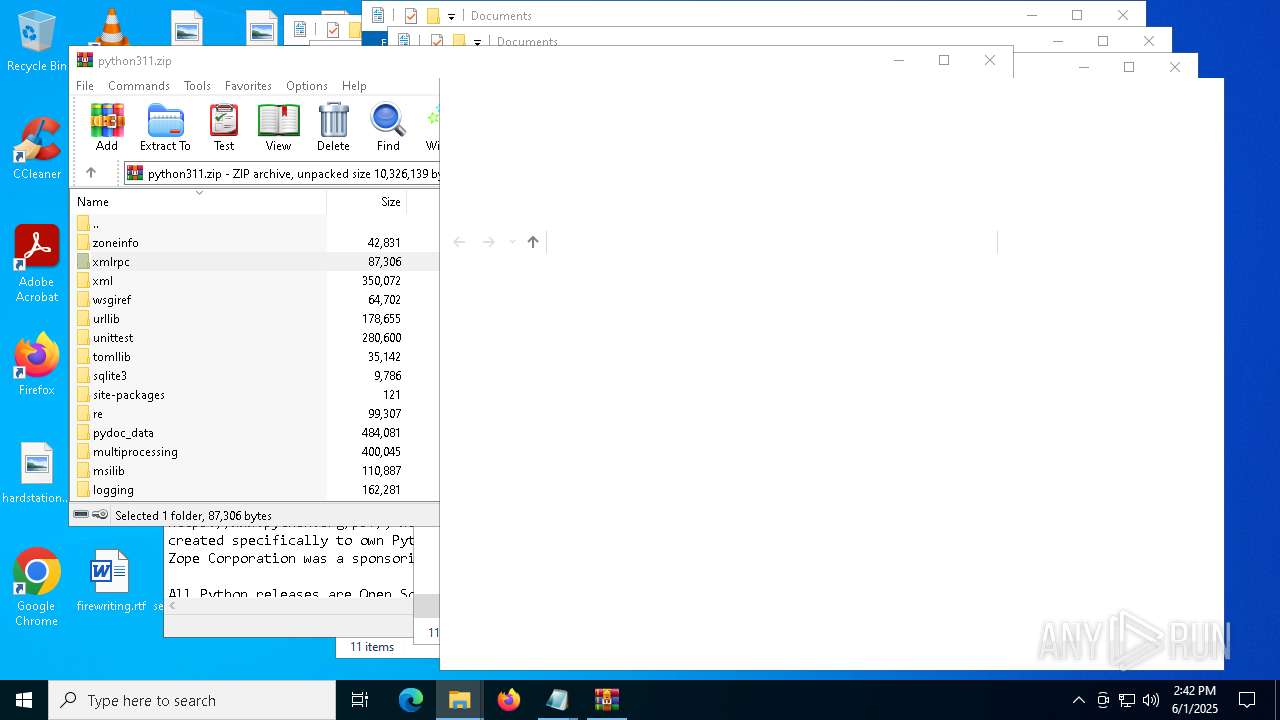
Task: Click the Forward arrow in Explorer window
Action: pos(489,242)
